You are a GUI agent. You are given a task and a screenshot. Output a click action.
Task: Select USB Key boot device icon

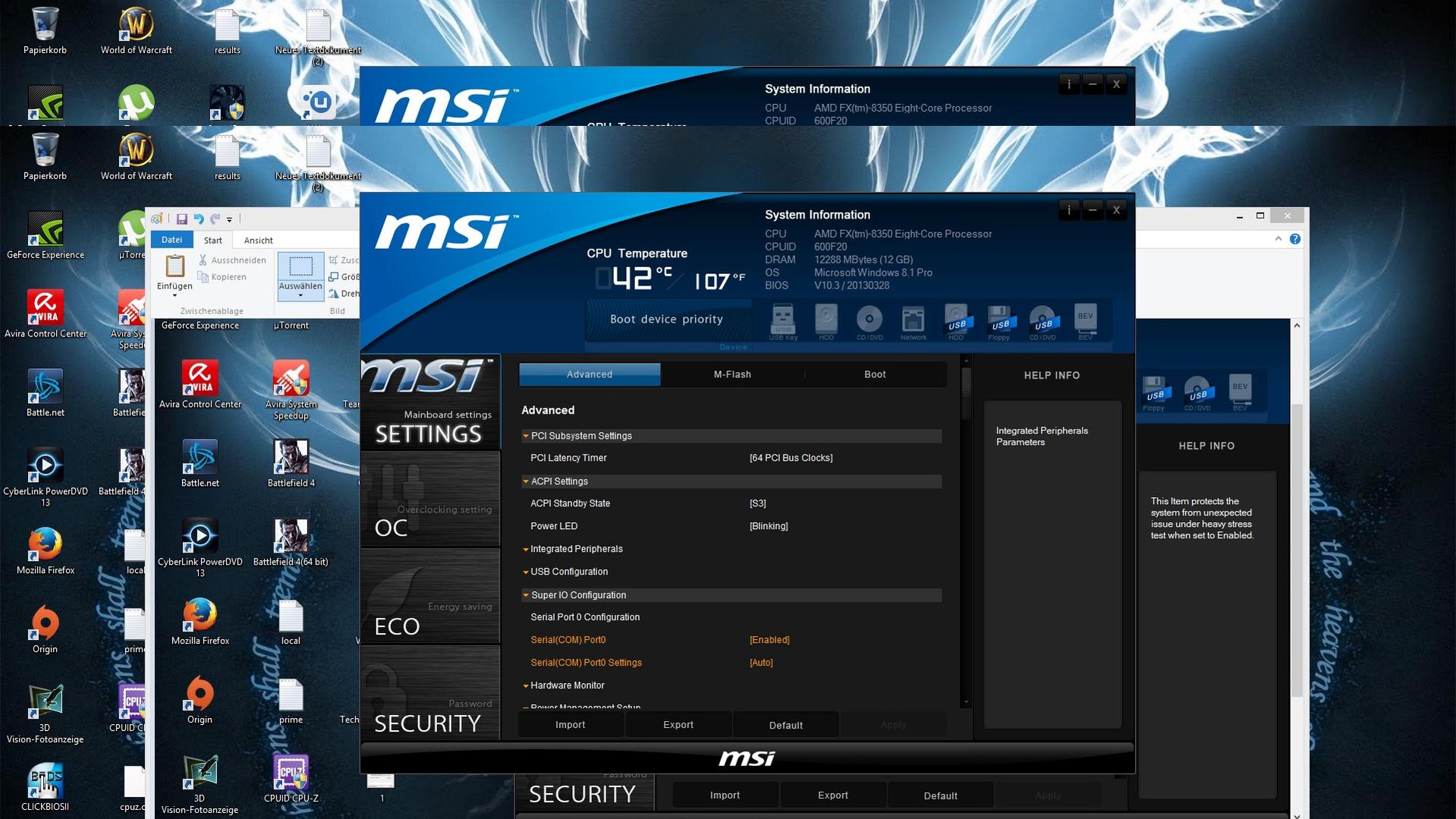tap(782, 322)
